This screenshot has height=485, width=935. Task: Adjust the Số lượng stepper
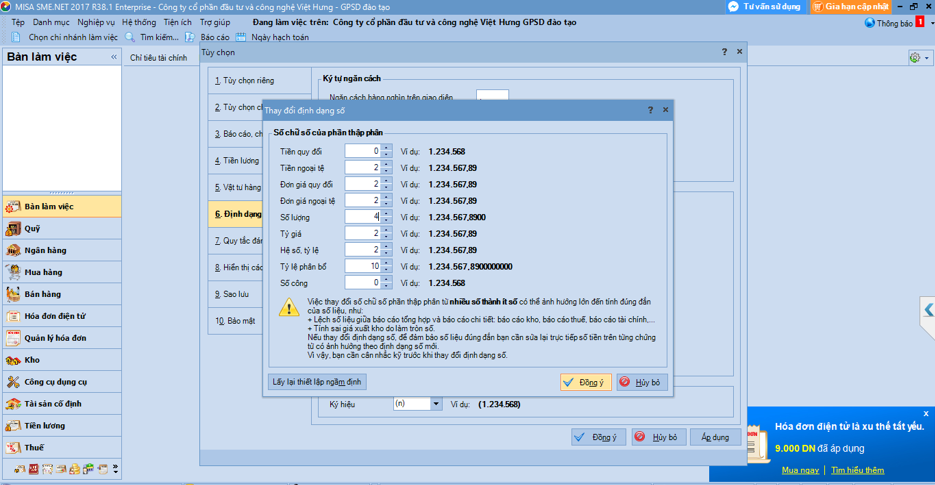tap(386, 217)
